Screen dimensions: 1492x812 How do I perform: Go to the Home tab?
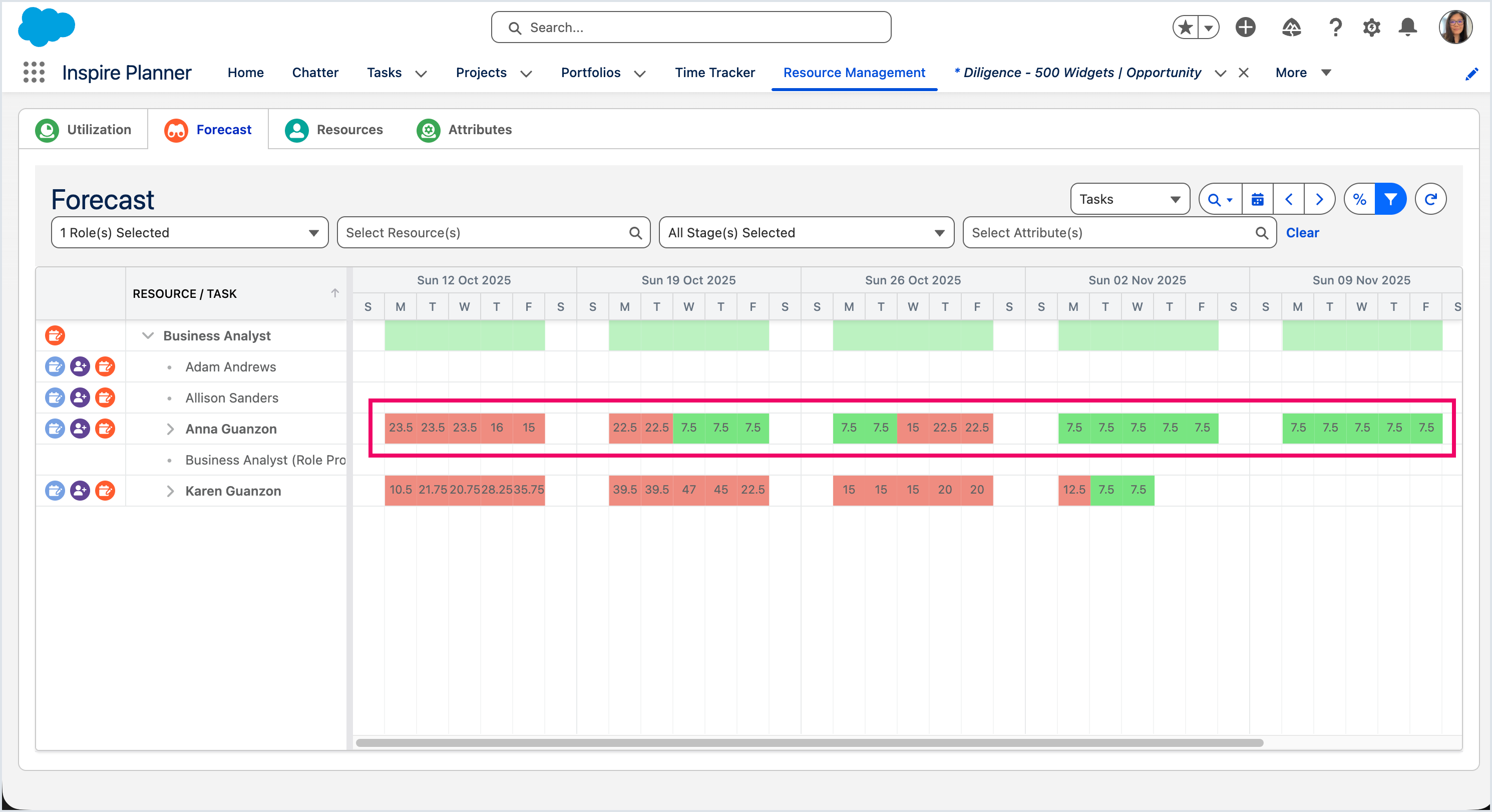pos(245,73)
